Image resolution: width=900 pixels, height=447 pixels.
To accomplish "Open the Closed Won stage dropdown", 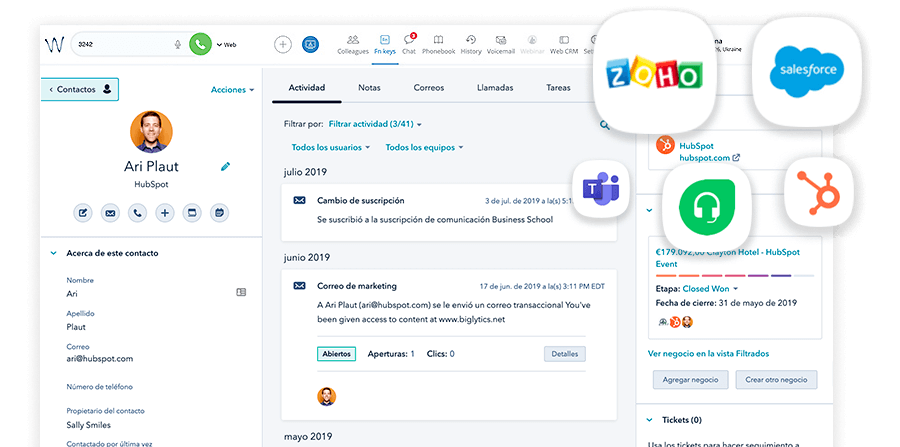I will click(711, 289).
